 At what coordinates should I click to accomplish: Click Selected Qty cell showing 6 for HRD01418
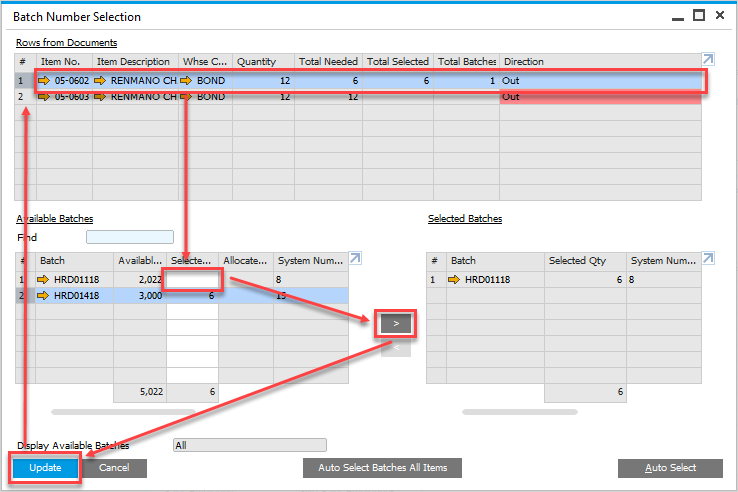pyautogui.click(x=193, y=296)
